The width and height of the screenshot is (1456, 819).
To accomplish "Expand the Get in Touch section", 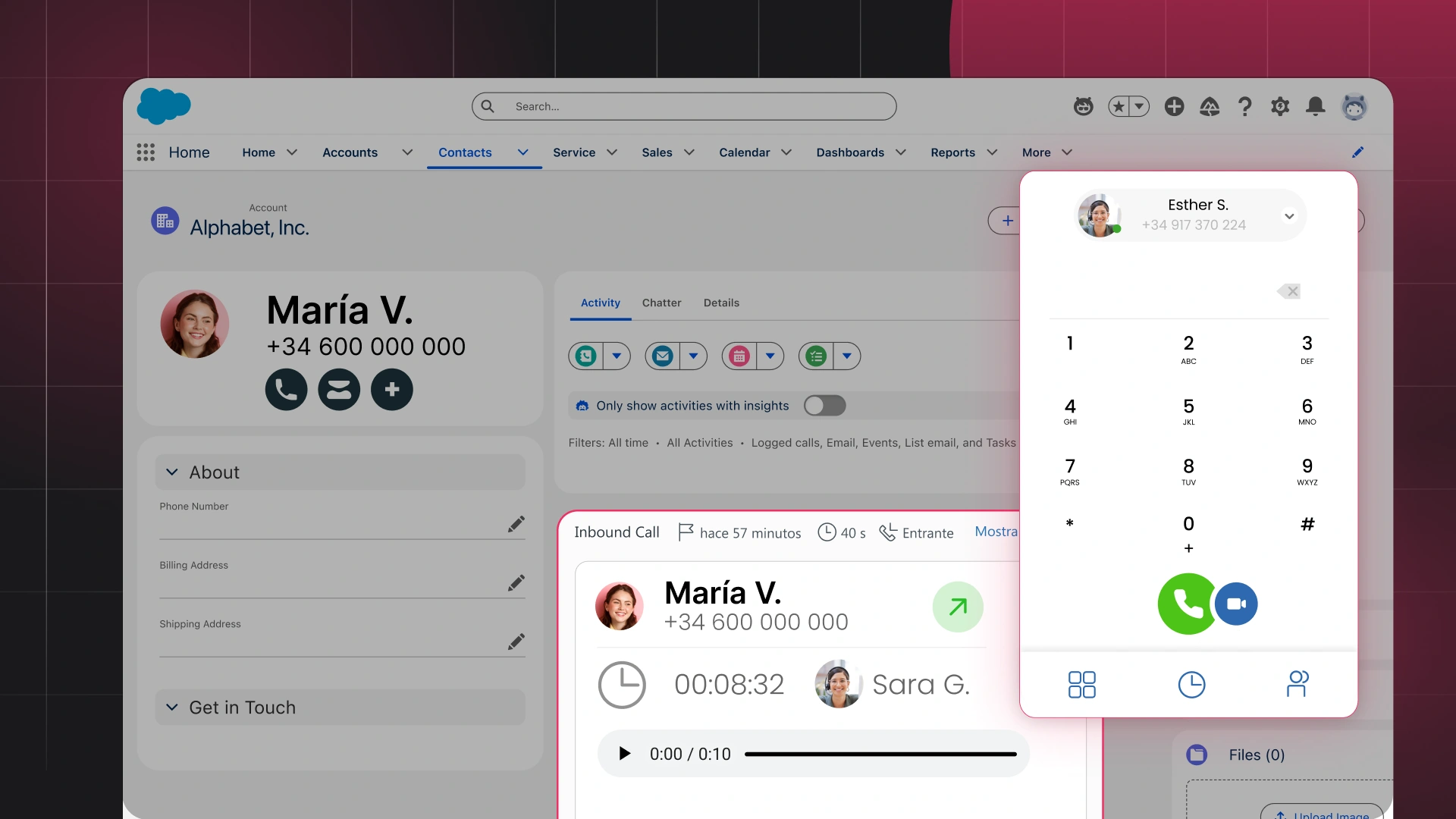I will 173,707.
